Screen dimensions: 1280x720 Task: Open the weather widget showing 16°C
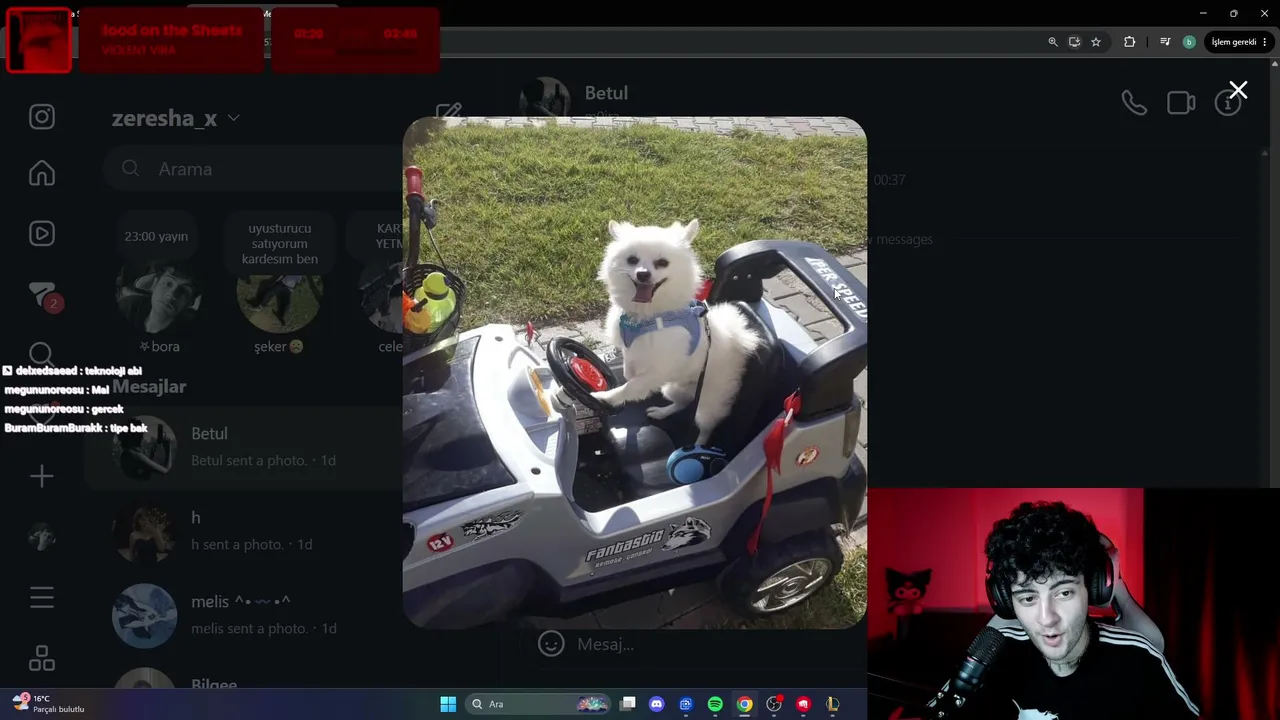[x=50, y=704]
